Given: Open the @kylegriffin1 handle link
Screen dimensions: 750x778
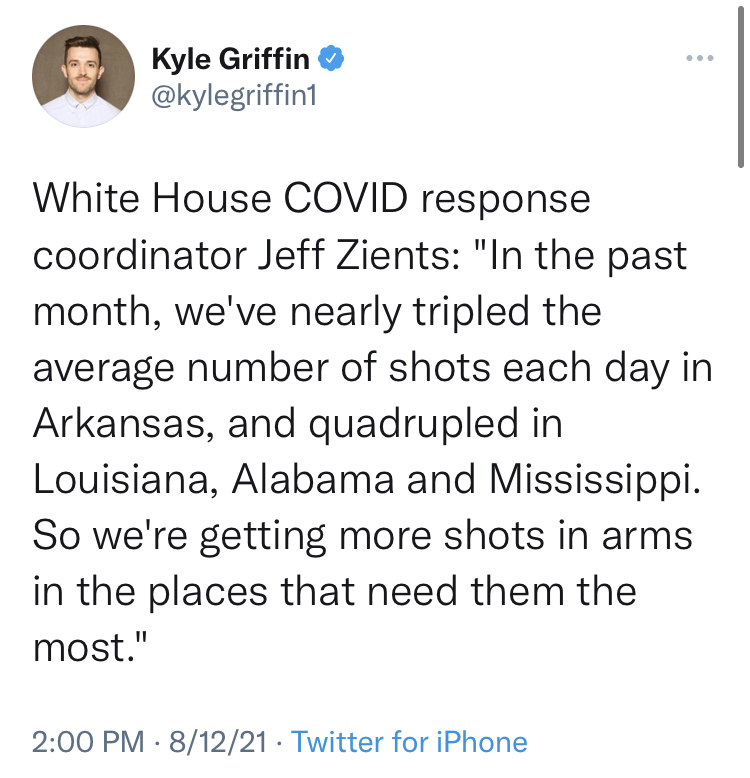Looking at the screenshot, I should tap(233, 95).
